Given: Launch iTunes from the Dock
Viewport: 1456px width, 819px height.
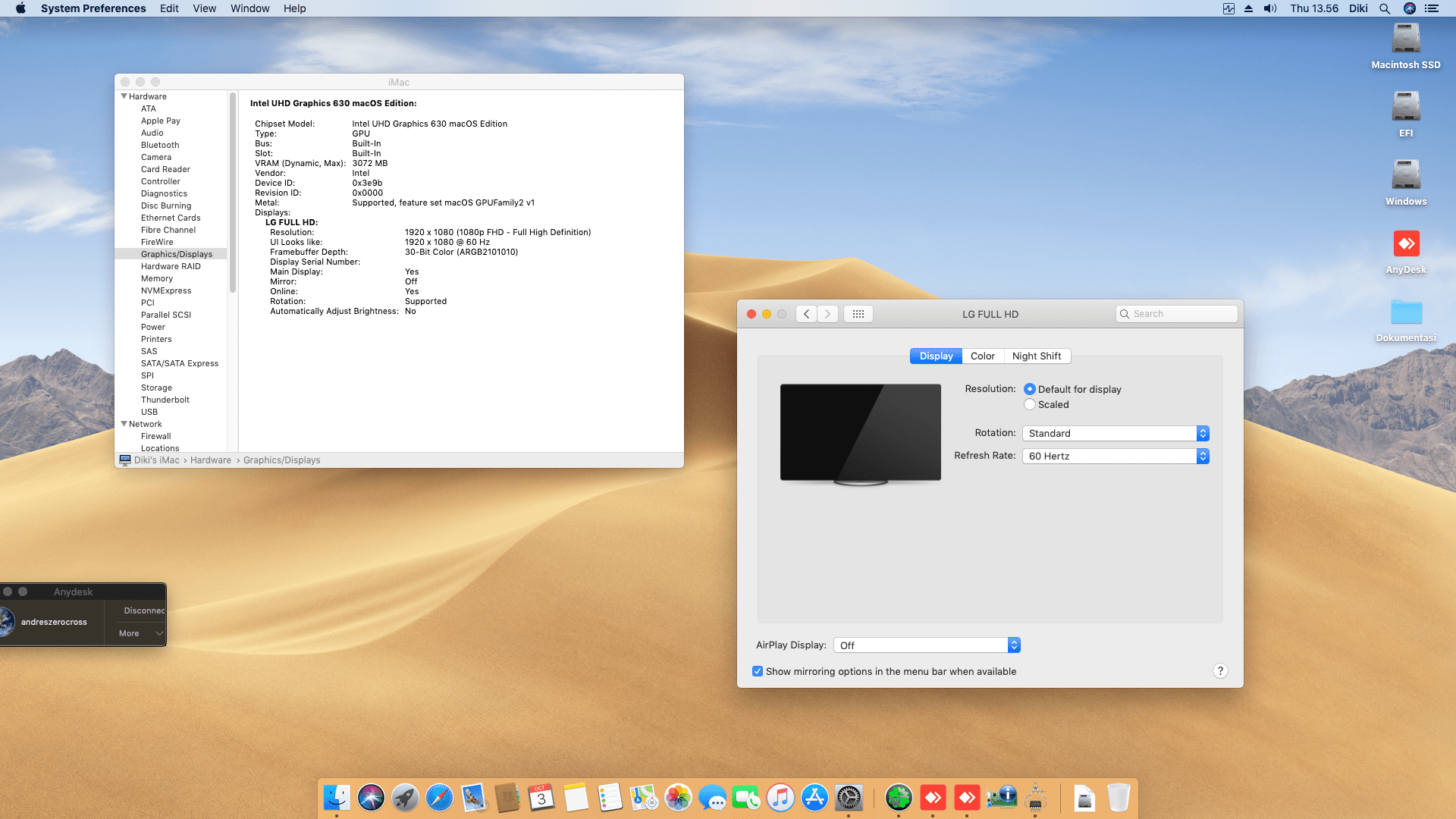Looking at the screenshot, I should (x=780, y=797).
